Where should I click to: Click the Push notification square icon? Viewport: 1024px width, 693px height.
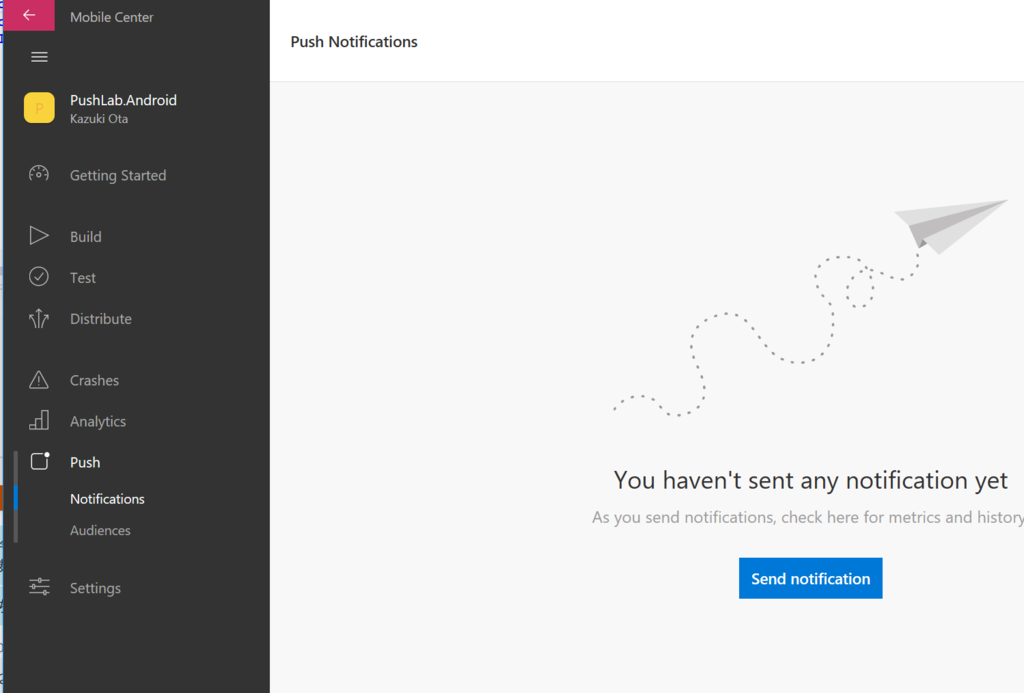coord(40,461)
